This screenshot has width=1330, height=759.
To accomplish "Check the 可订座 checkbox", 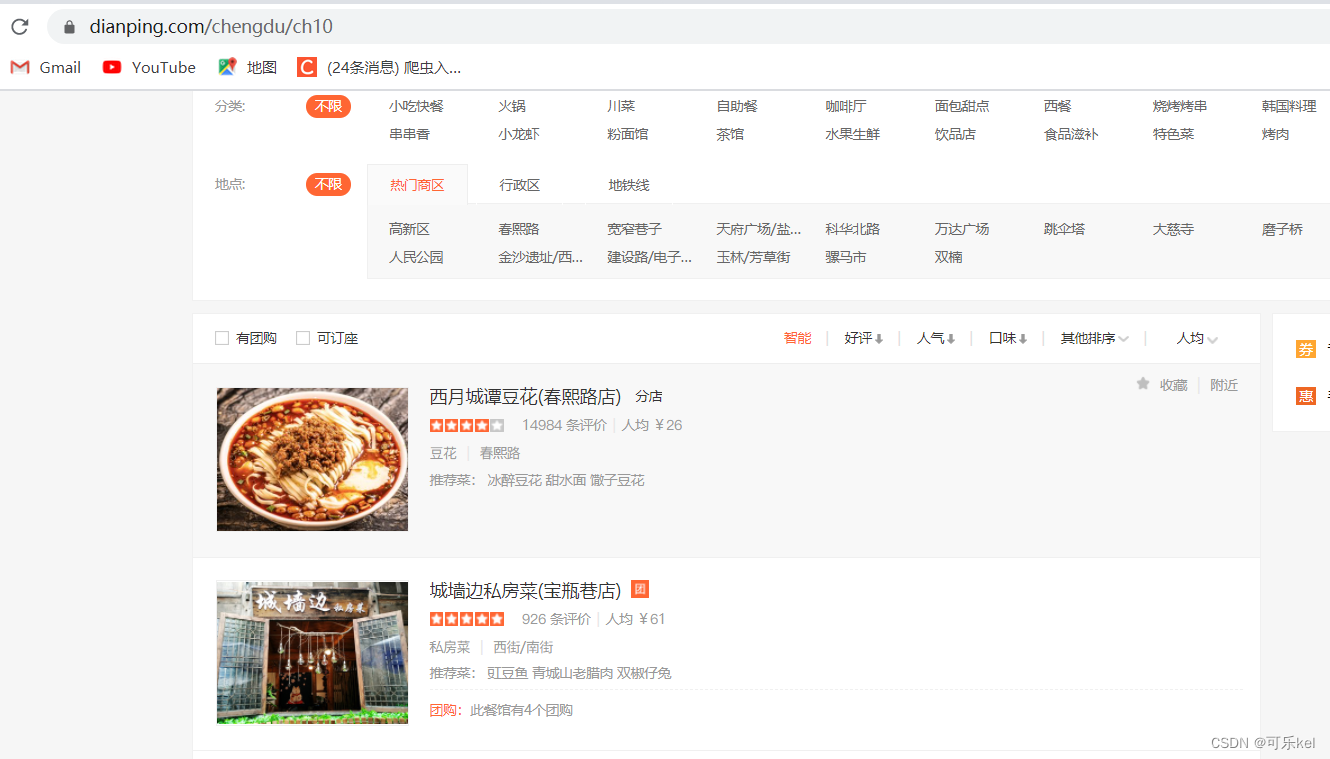I will coord(303,338).
